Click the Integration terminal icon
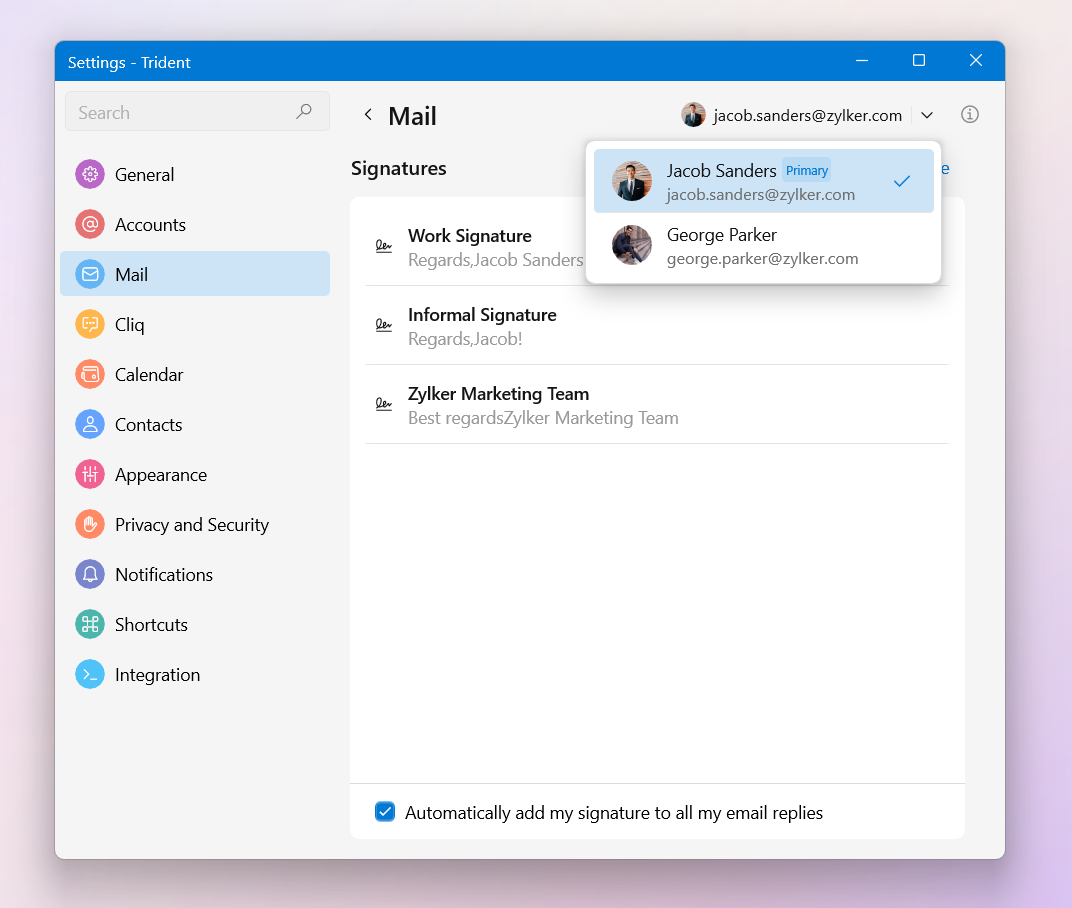Screen dimensions: 1072x908 pos(90,674)
